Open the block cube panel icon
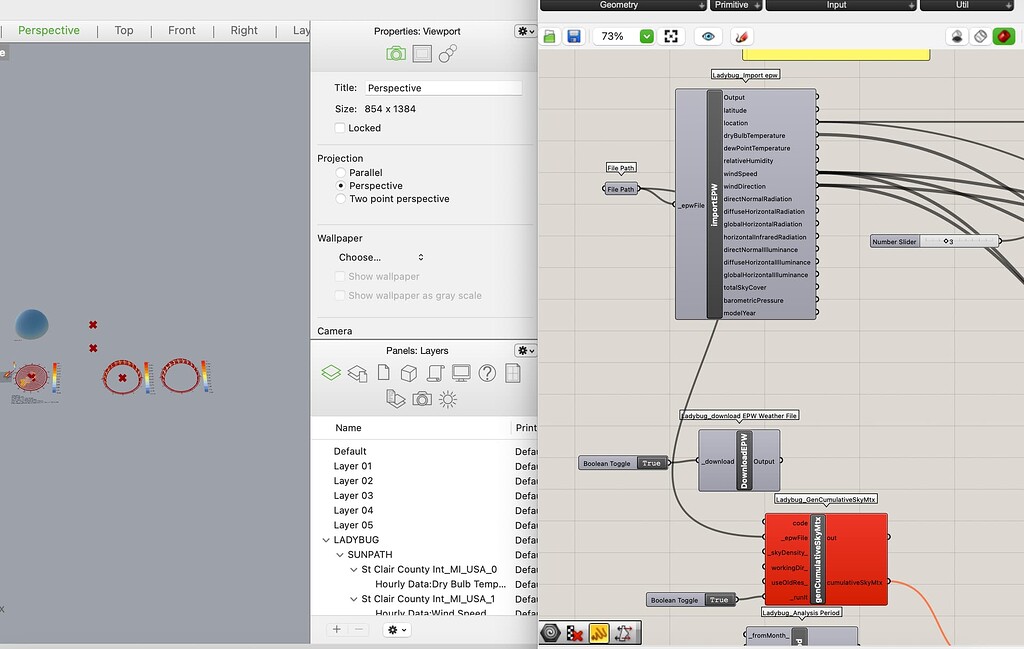Viewport: 1024px width, 649px height. (409, 373)
